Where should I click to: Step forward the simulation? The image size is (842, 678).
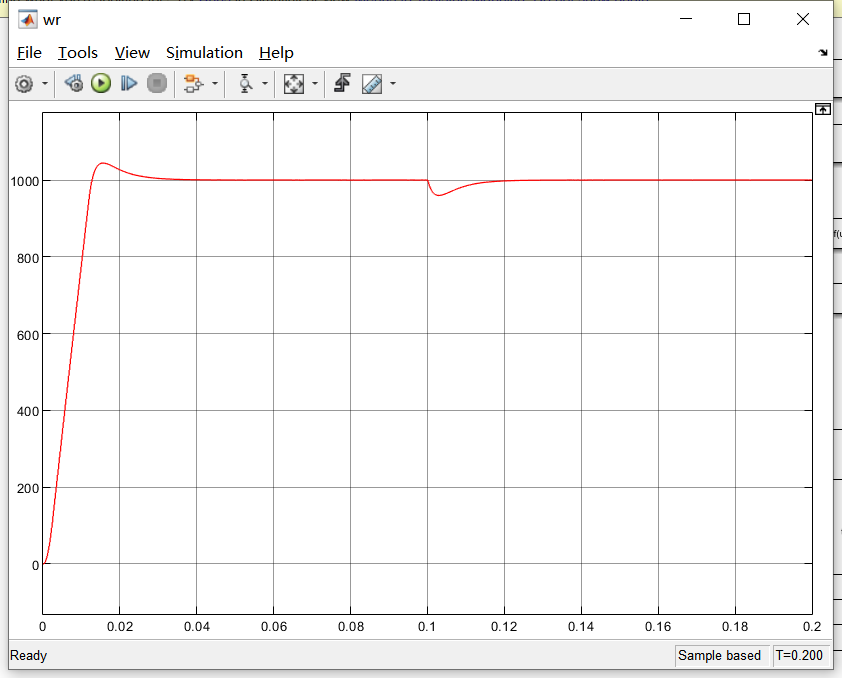point(128,84)
